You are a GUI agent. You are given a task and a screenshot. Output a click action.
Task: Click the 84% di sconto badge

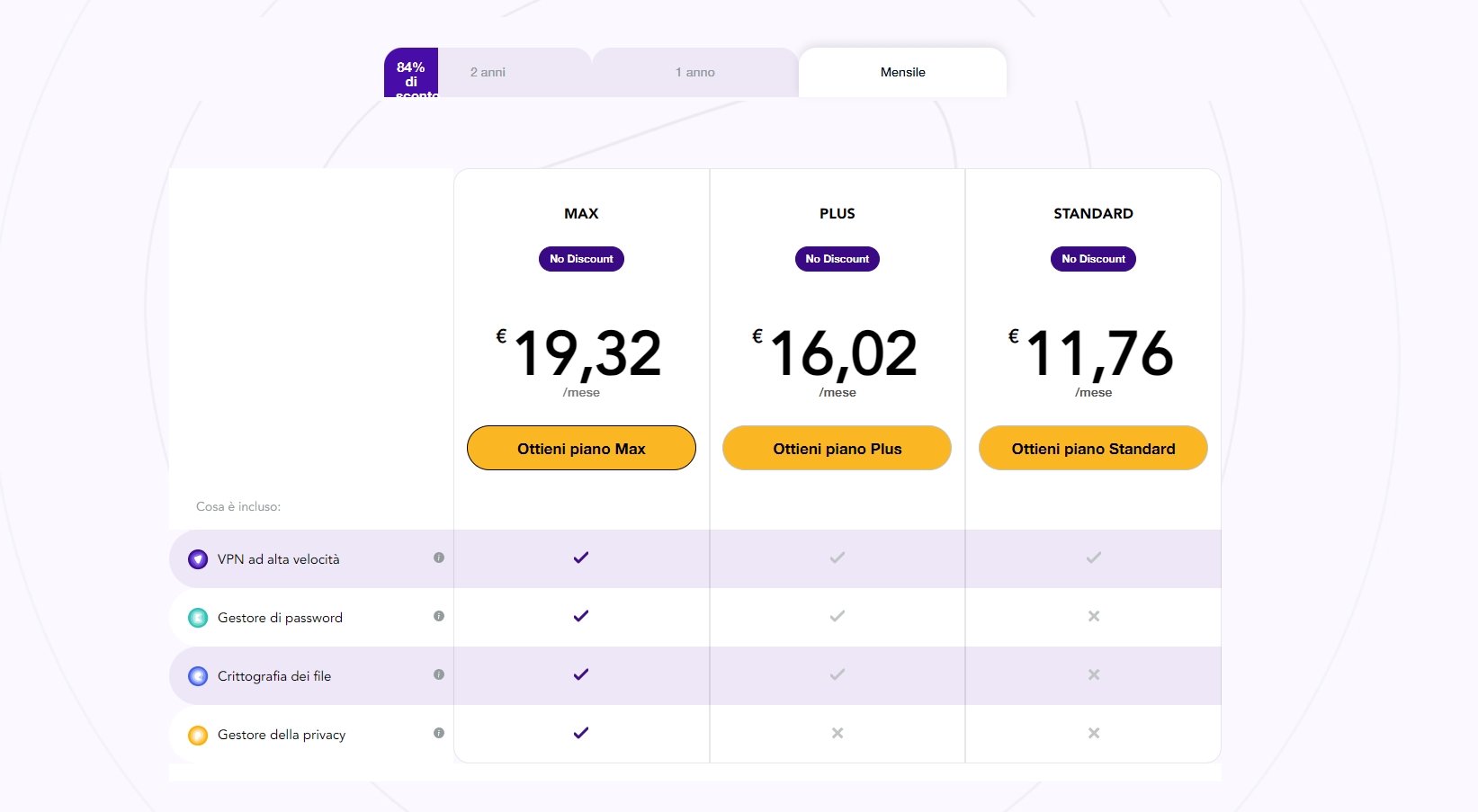(411, 73)
